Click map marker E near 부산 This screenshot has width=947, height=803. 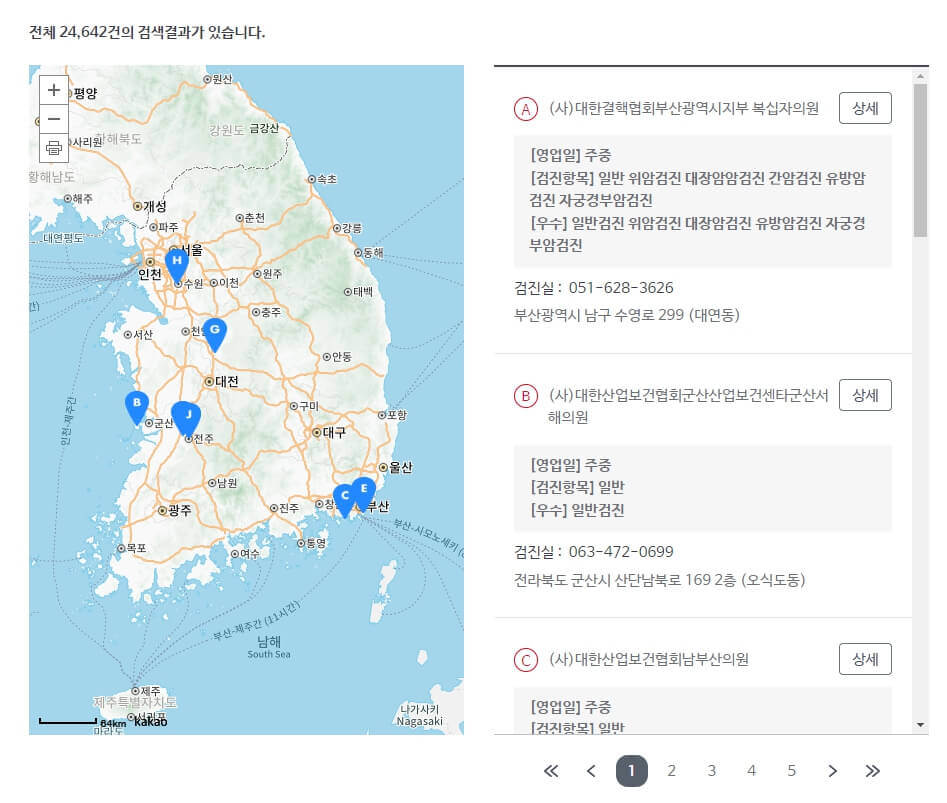(x=363, y=489)
